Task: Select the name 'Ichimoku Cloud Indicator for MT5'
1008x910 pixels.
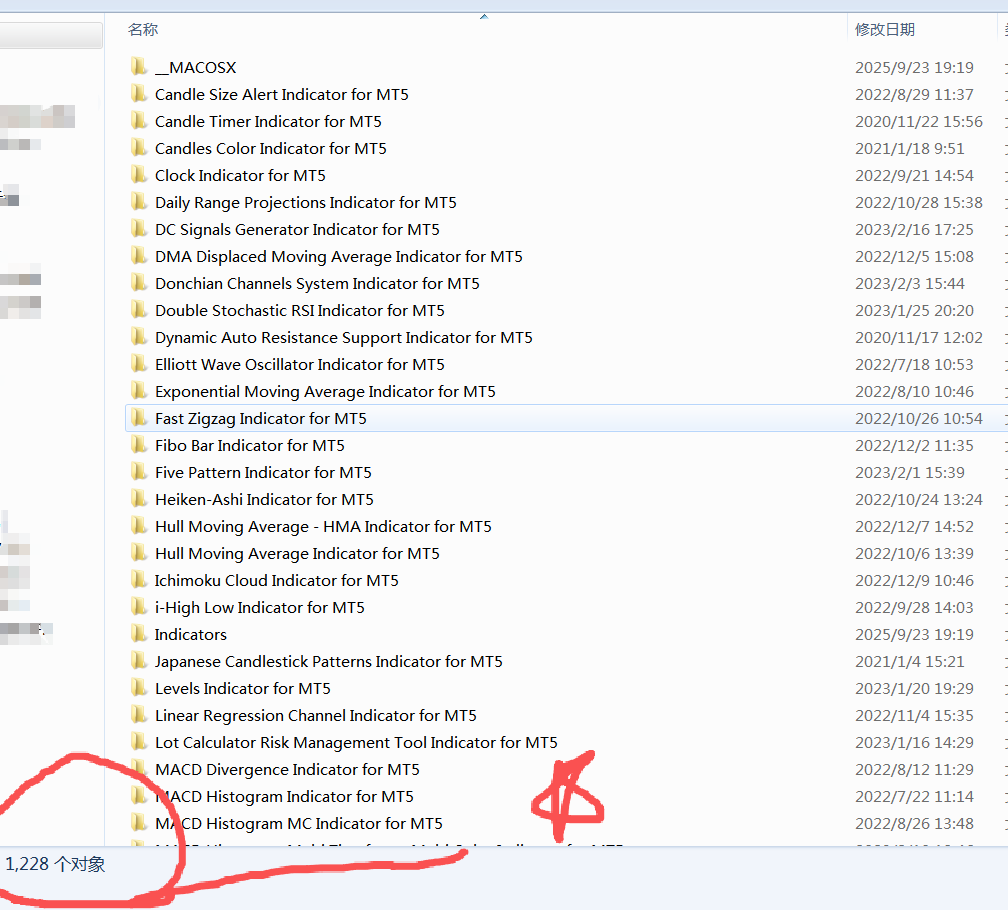Action: (276, 580)
